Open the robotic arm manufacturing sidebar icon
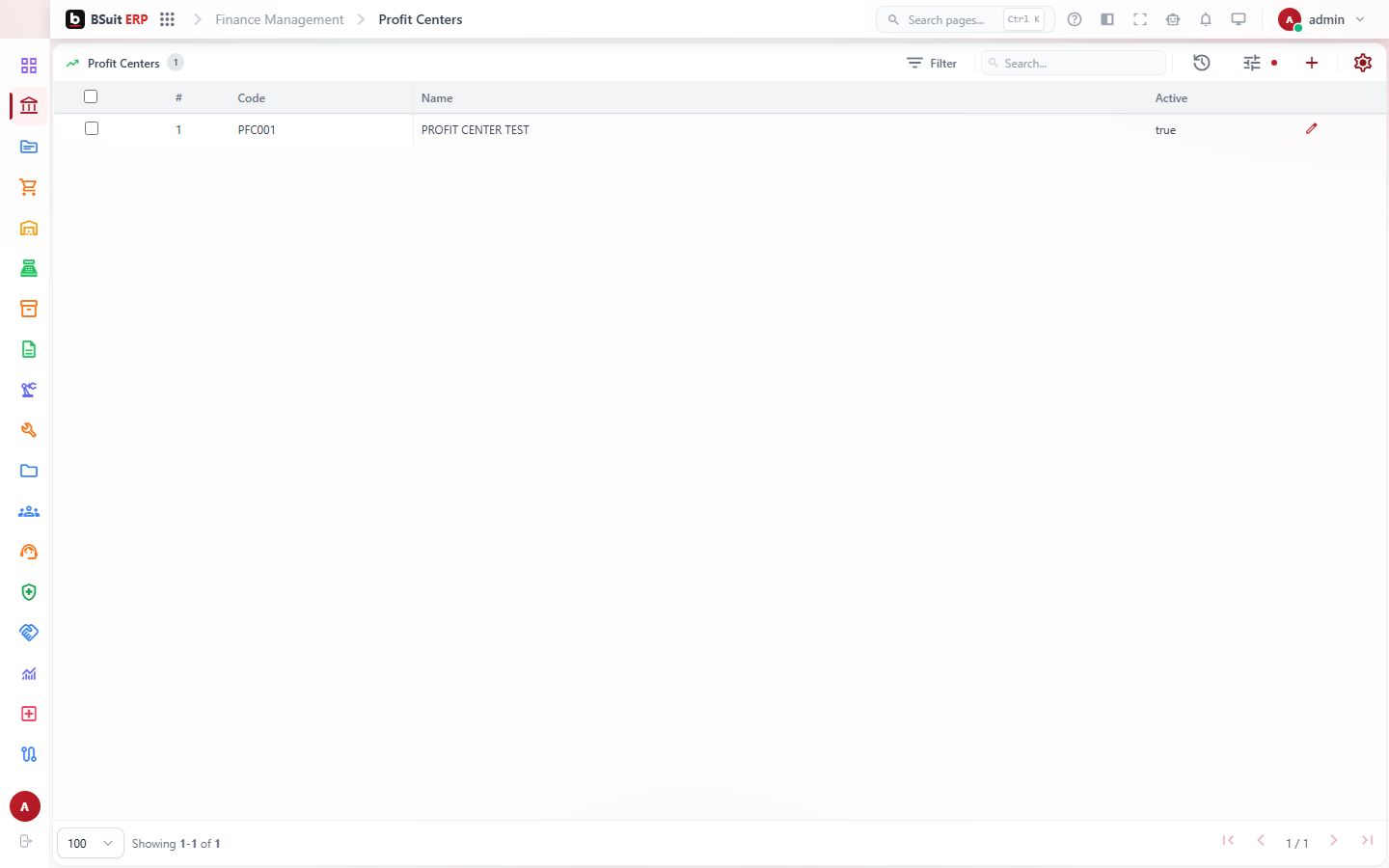Image resolution: width=1389 pixels, height=868 pixels. tap(29, 390)
